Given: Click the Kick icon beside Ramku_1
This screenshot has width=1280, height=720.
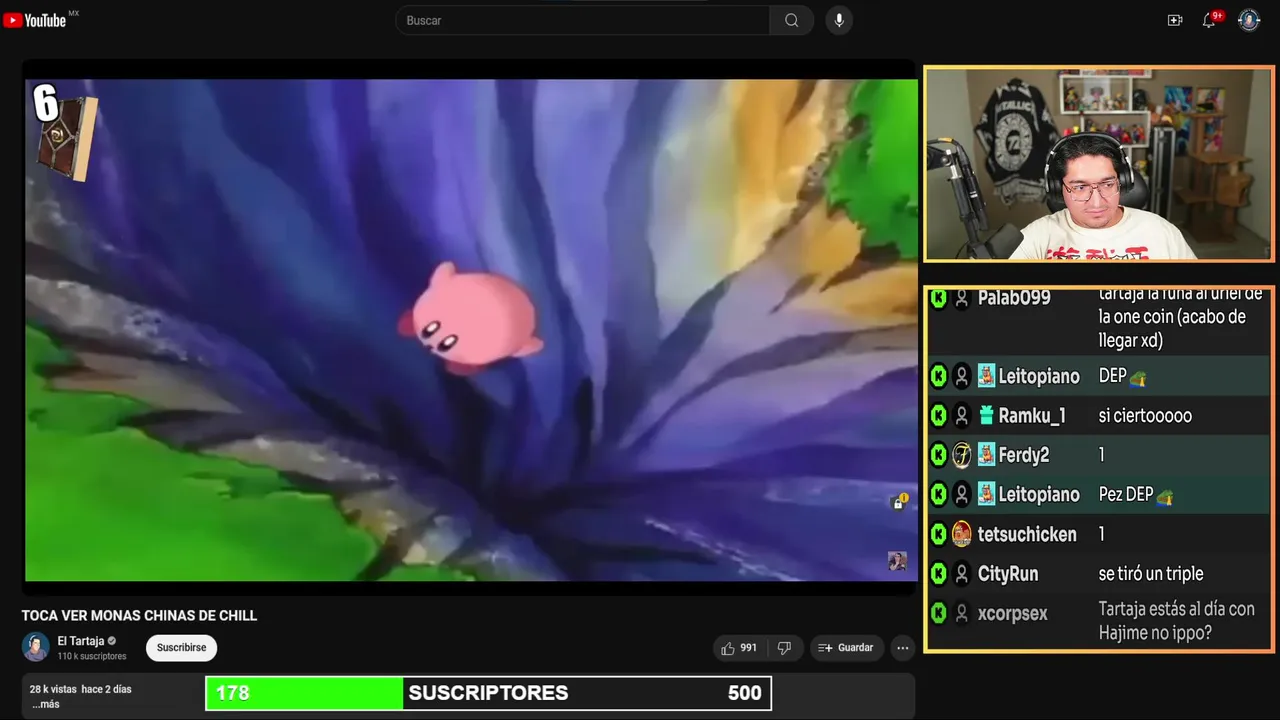Looking at the screenshot, I should click(x=938, y=416).
